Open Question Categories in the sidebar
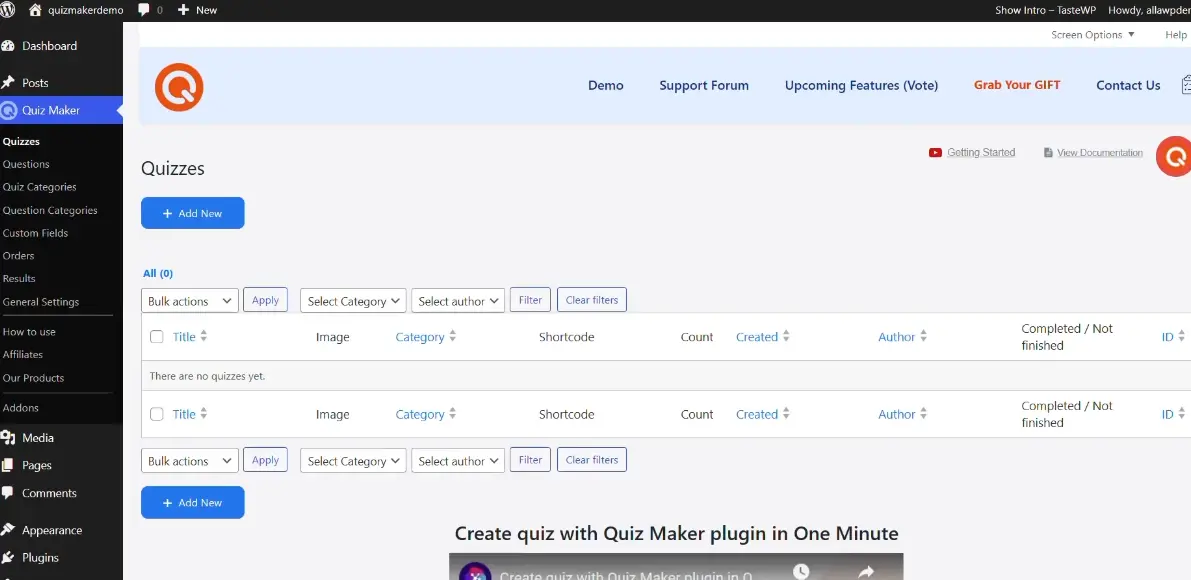The width and height of the screenshot is (1191, 580). coord(50,210)
